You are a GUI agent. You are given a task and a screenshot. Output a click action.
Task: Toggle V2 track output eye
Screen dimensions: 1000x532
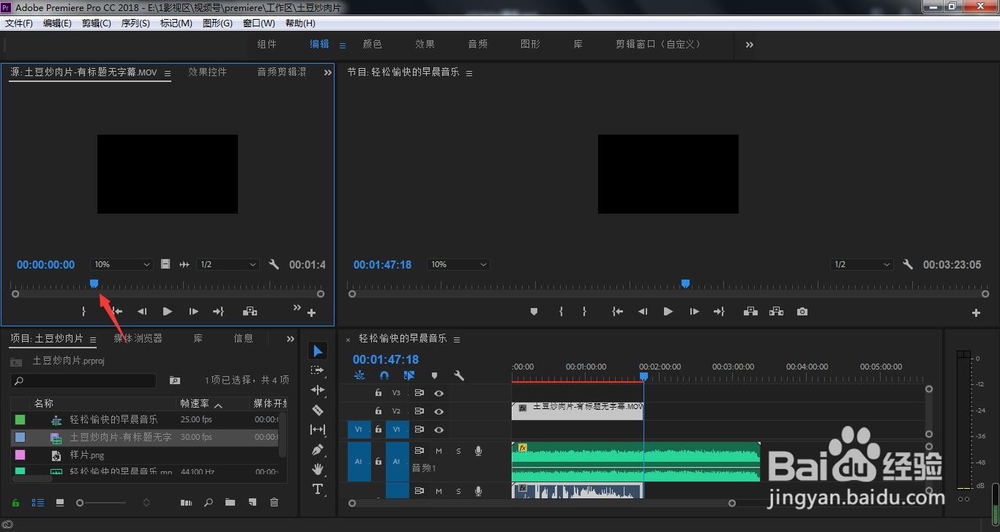point(439,411)
